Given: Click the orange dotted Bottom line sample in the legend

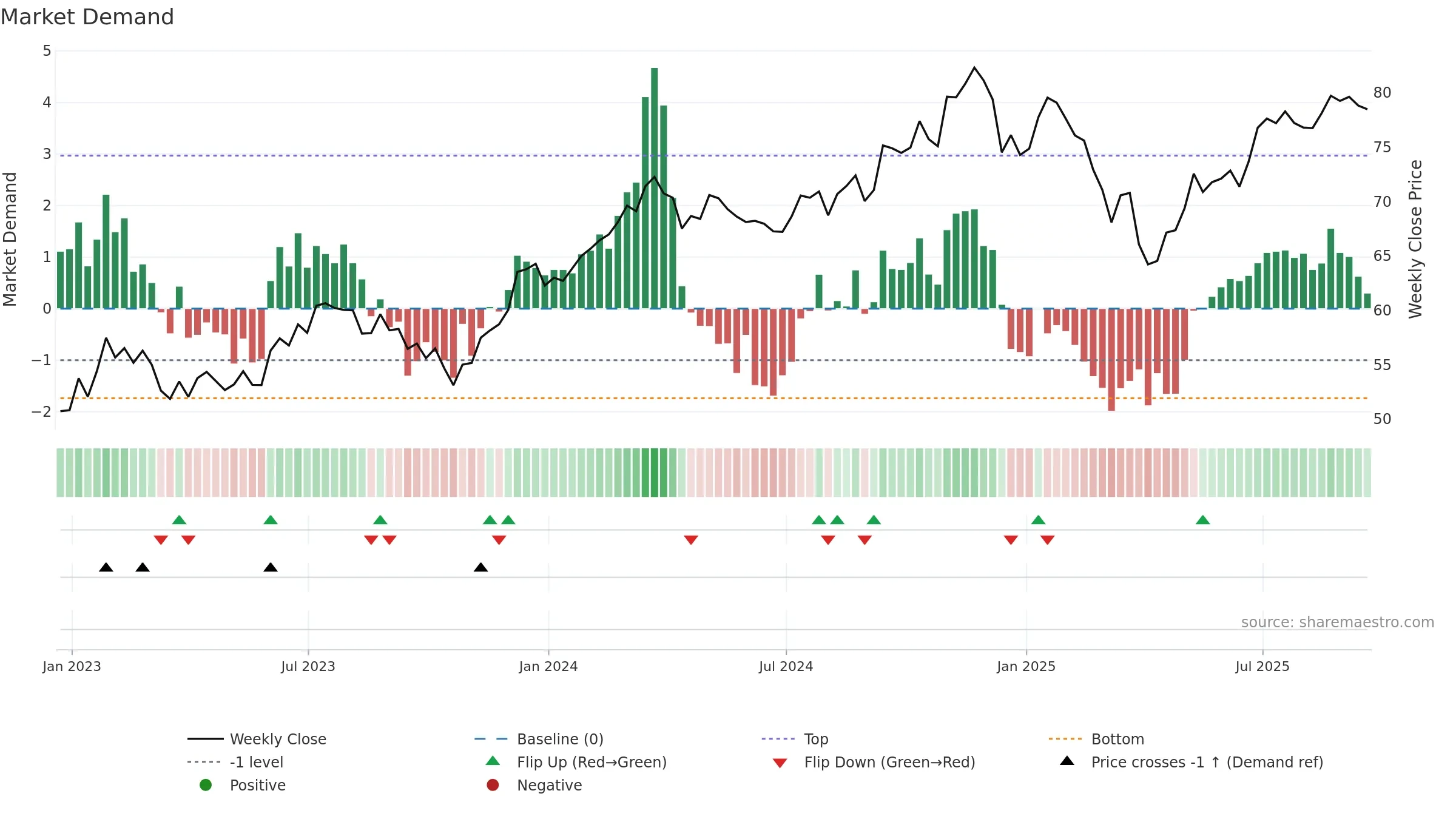Looking at the screenshot, I should pyautogui.click(x=1067, y=739).
